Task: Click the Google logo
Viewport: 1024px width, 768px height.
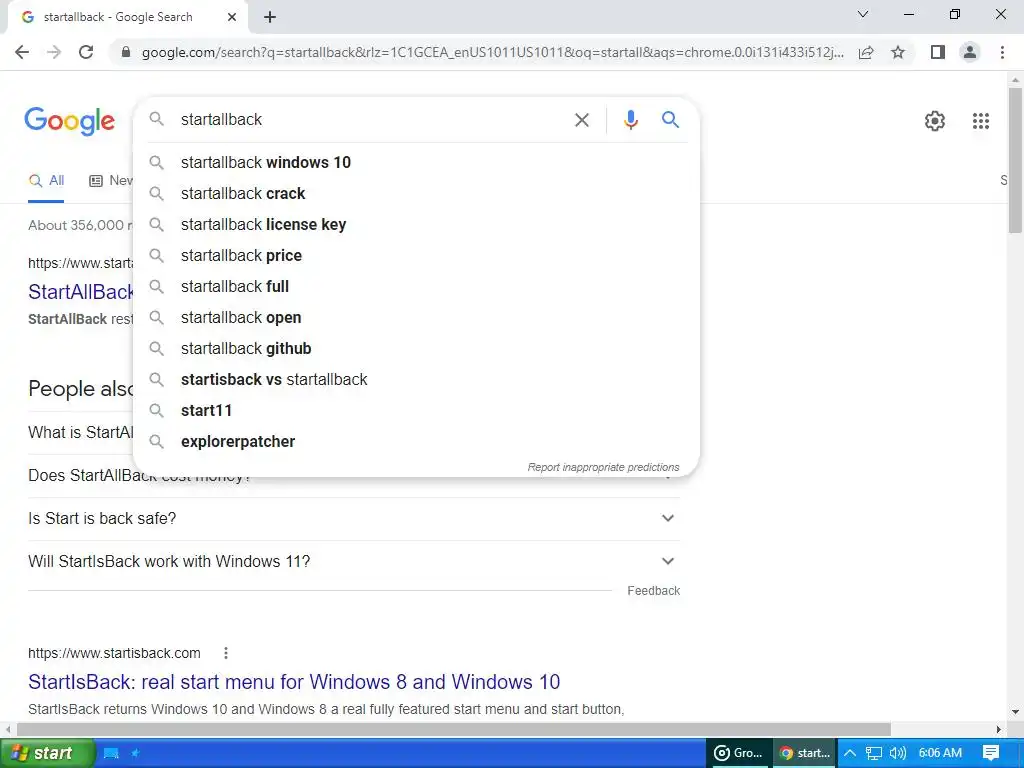Action: pos(69,121)
